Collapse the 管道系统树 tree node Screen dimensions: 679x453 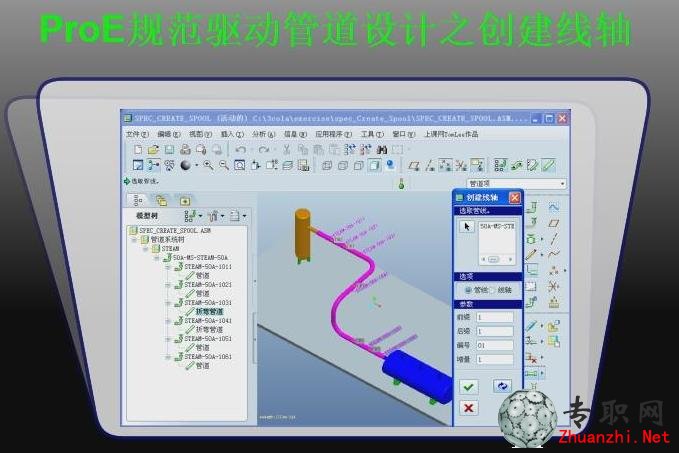click(134, 239)
